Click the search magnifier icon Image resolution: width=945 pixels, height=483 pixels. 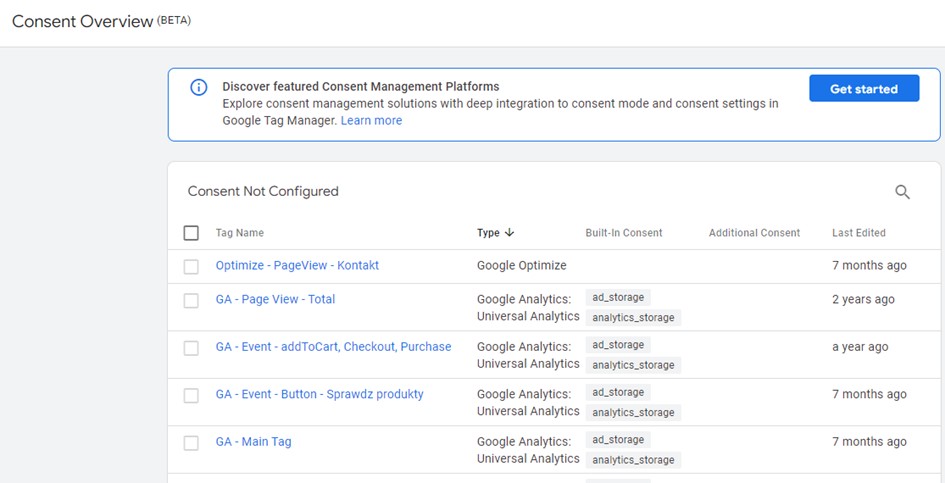tap(902, 192)
